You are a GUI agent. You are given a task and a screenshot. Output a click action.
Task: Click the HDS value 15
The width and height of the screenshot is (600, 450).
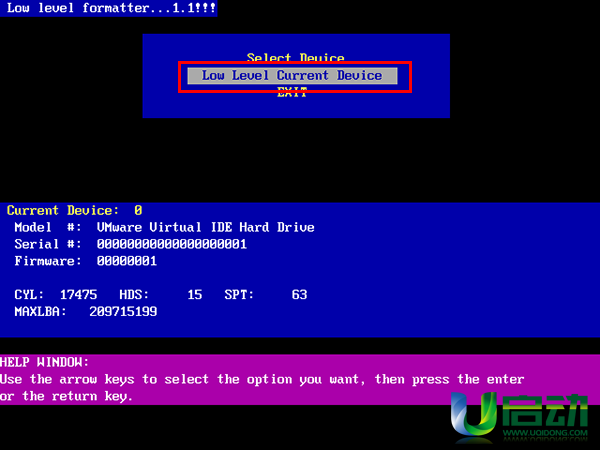pos(194,295)
